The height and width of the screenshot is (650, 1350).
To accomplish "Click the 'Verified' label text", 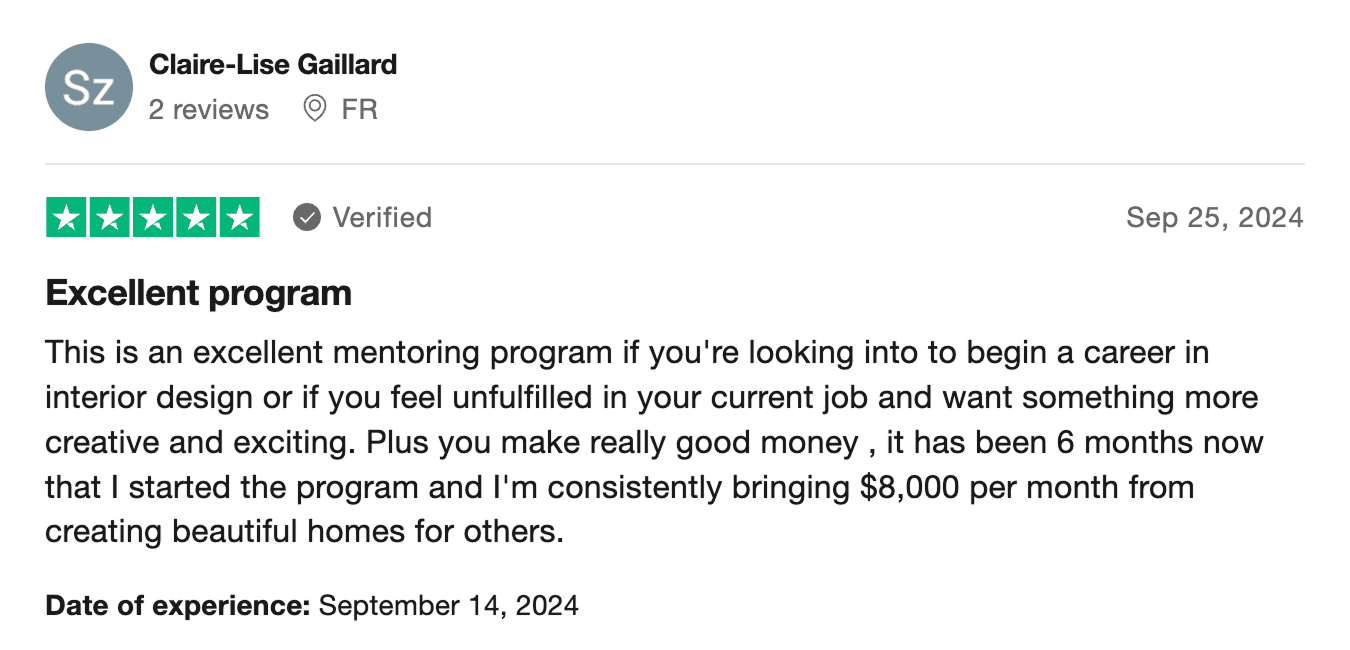I will tap(382, 217).
